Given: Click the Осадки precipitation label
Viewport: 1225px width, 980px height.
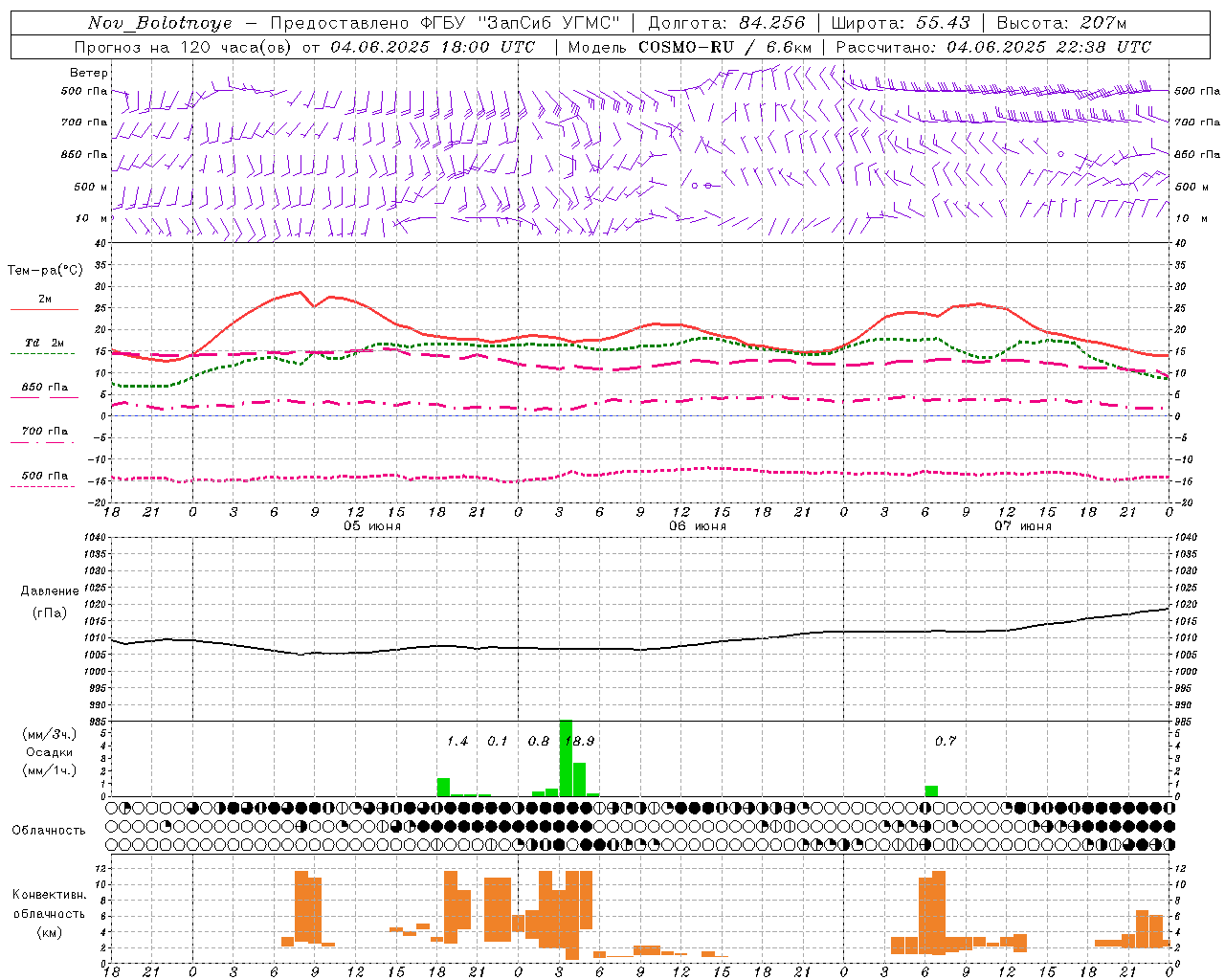Looking at the screenshot, I should (49, 752).
